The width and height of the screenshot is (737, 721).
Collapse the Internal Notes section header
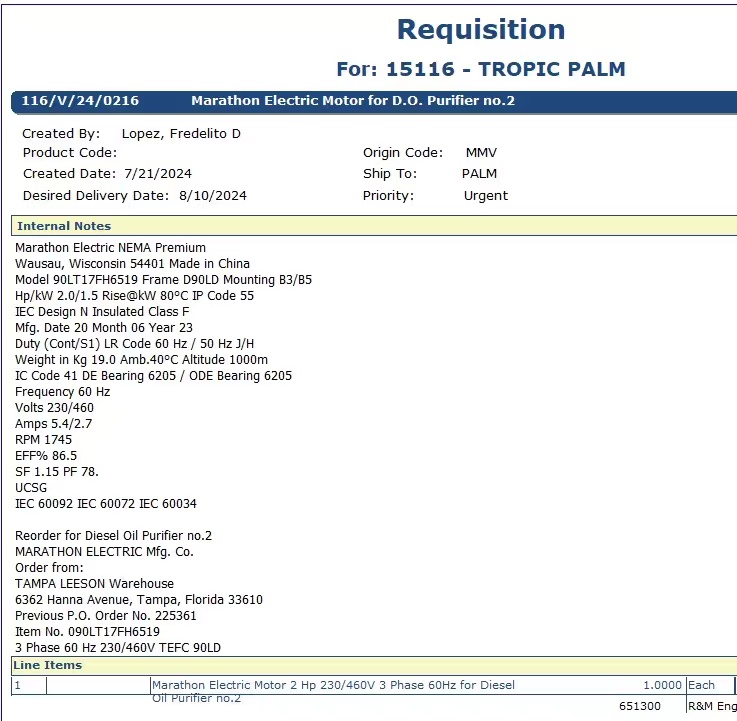tap(64, 226)
